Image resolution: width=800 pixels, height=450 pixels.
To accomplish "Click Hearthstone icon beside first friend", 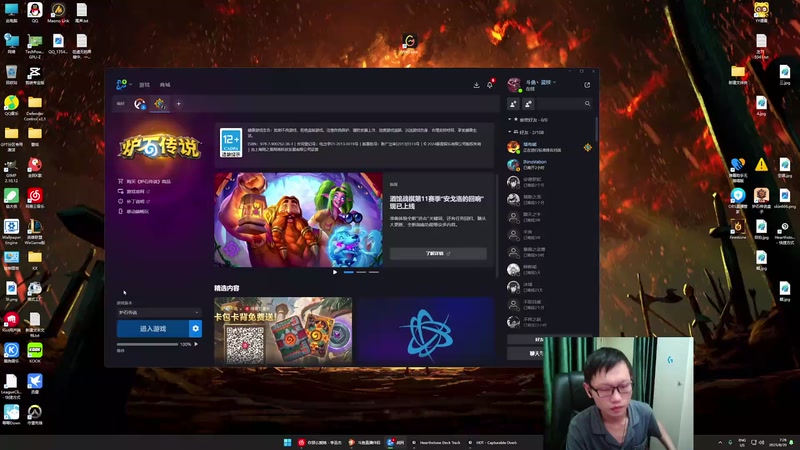I will 587,147.
